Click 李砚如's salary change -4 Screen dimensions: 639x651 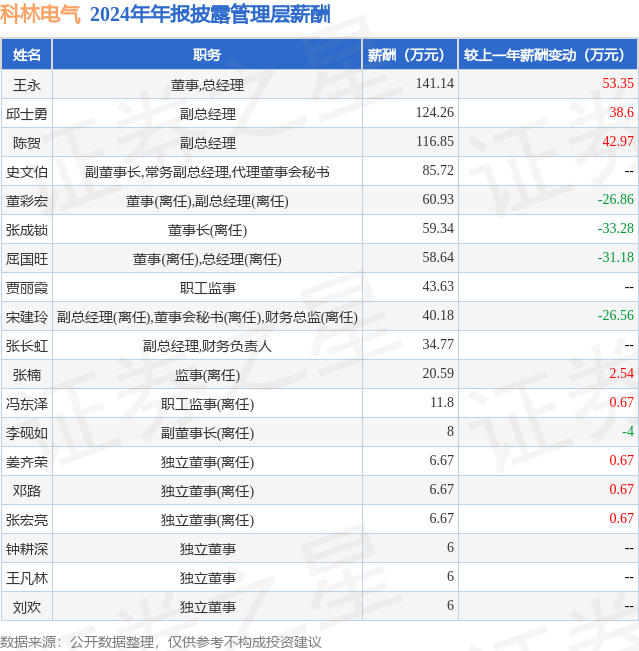628,432
